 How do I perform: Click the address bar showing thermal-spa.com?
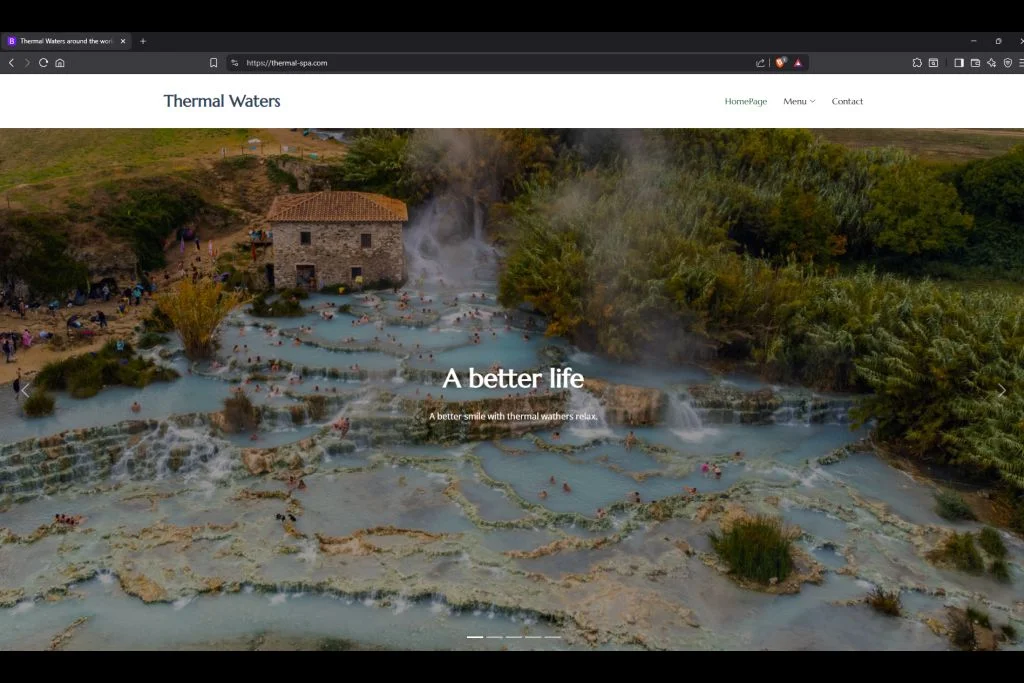(x=490, y=63)
